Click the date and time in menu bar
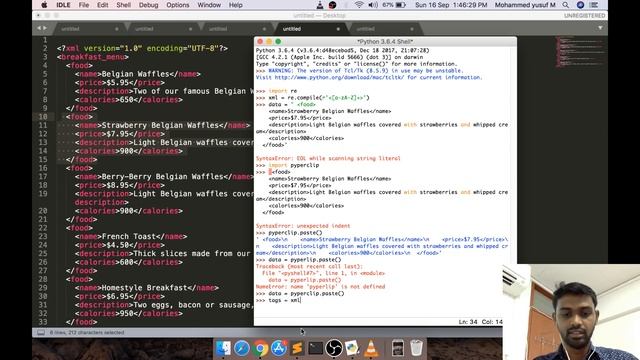This screenshot has width=640, height=360. point(451,5)
